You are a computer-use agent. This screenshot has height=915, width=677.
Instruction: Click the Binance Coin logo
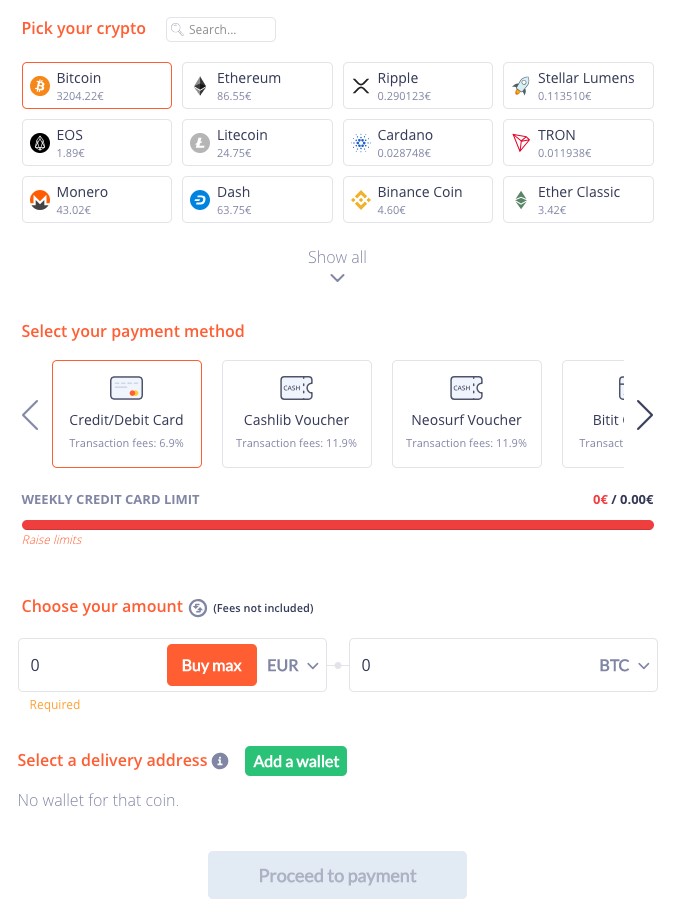[x=361, y=200]
